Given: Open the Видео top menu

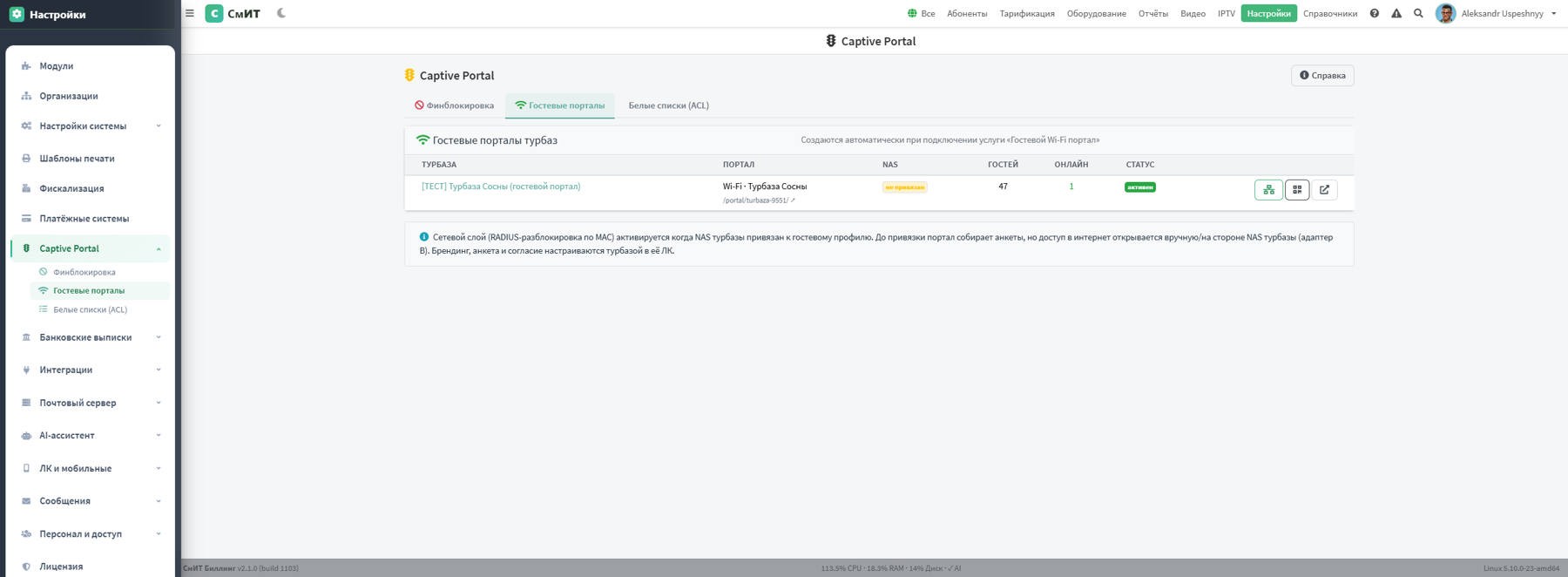Looking at the screenshot, I should click(x=1193, y=13).
